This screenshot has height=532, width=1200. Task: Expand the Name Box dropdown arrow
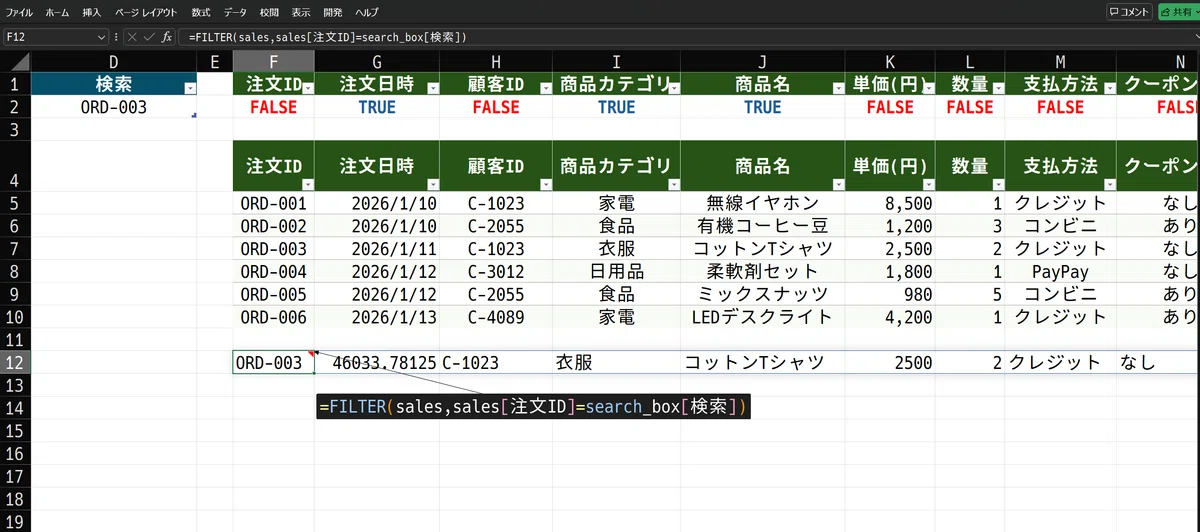click(101, 37)
